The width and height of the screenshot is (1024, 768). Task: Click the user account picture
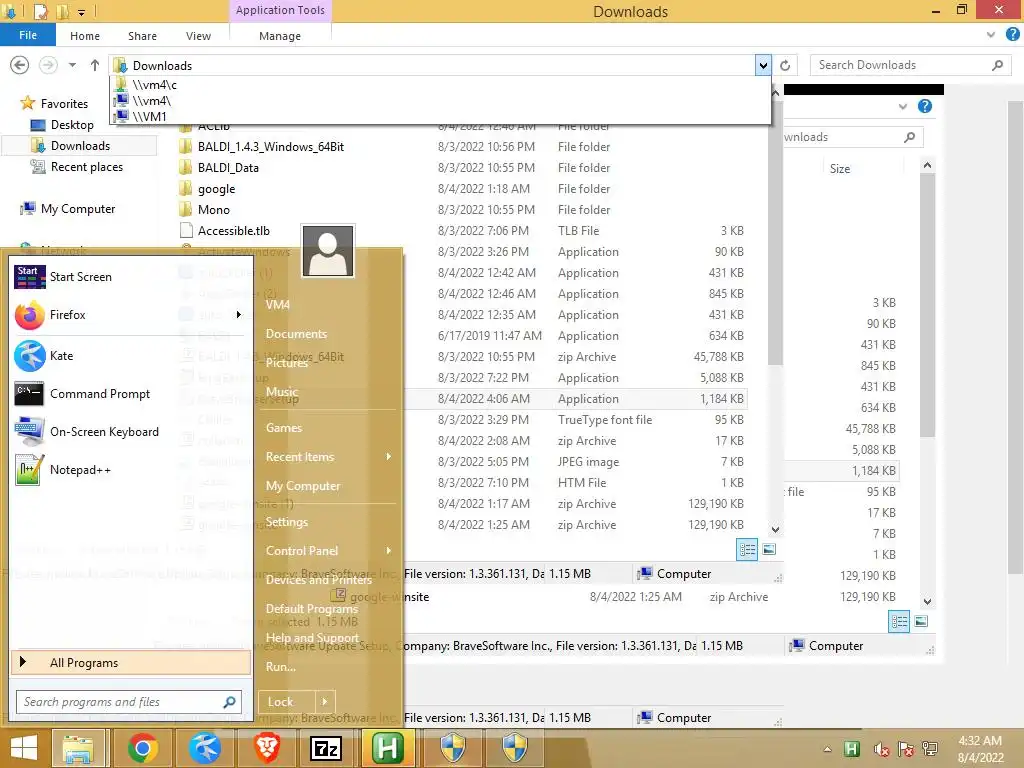point(328,251)
